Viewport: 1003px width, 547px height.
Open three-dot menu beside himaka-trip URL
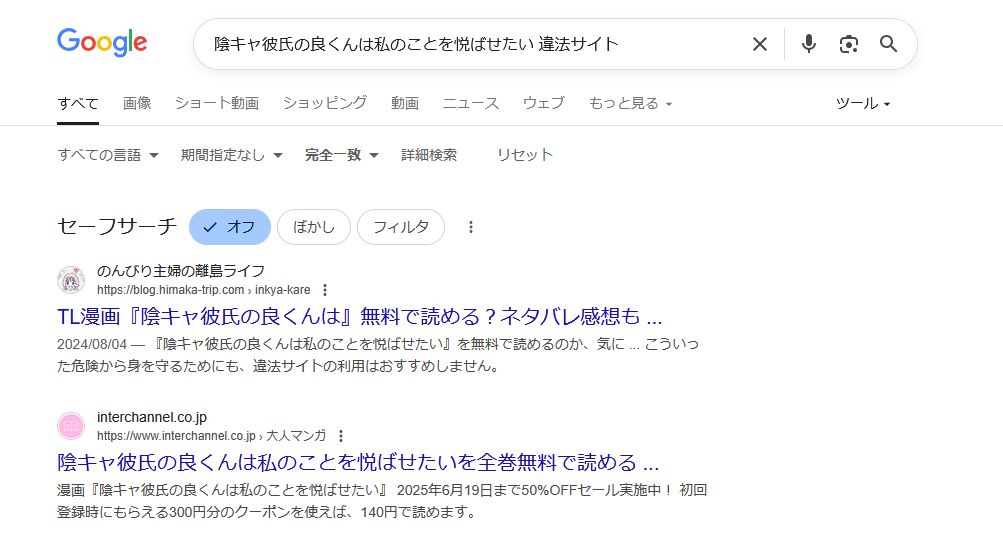[325, 290]
